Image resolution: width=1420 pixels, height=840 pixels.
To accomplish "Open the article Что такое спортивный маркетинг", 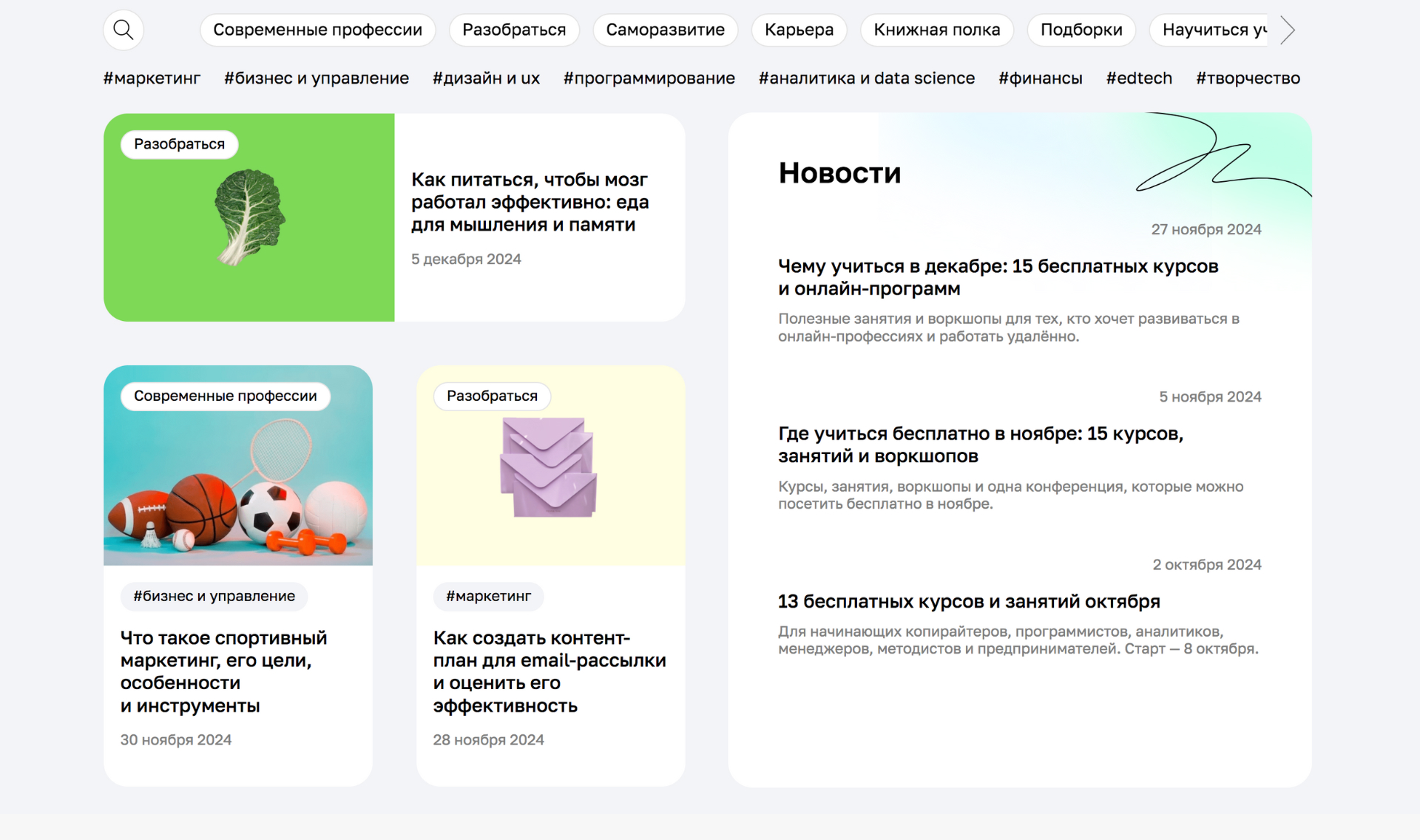I will coord(223,671).
